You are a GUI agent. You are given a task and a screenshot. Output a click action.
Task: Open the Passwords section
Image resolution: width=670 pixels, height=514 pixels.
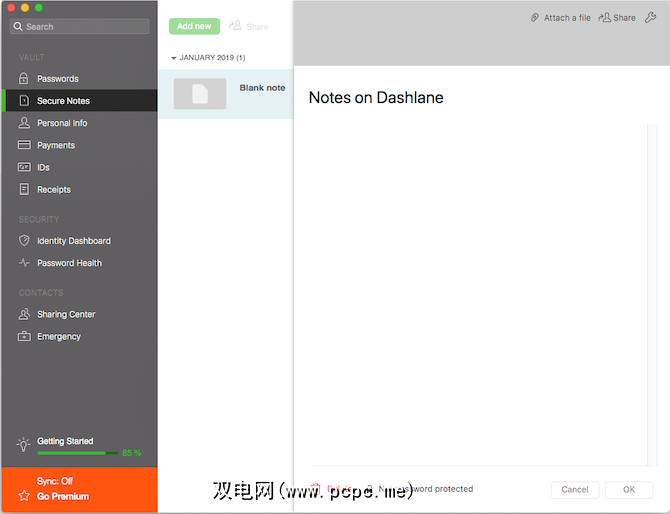pyautogui.click(x=79, y=79)
